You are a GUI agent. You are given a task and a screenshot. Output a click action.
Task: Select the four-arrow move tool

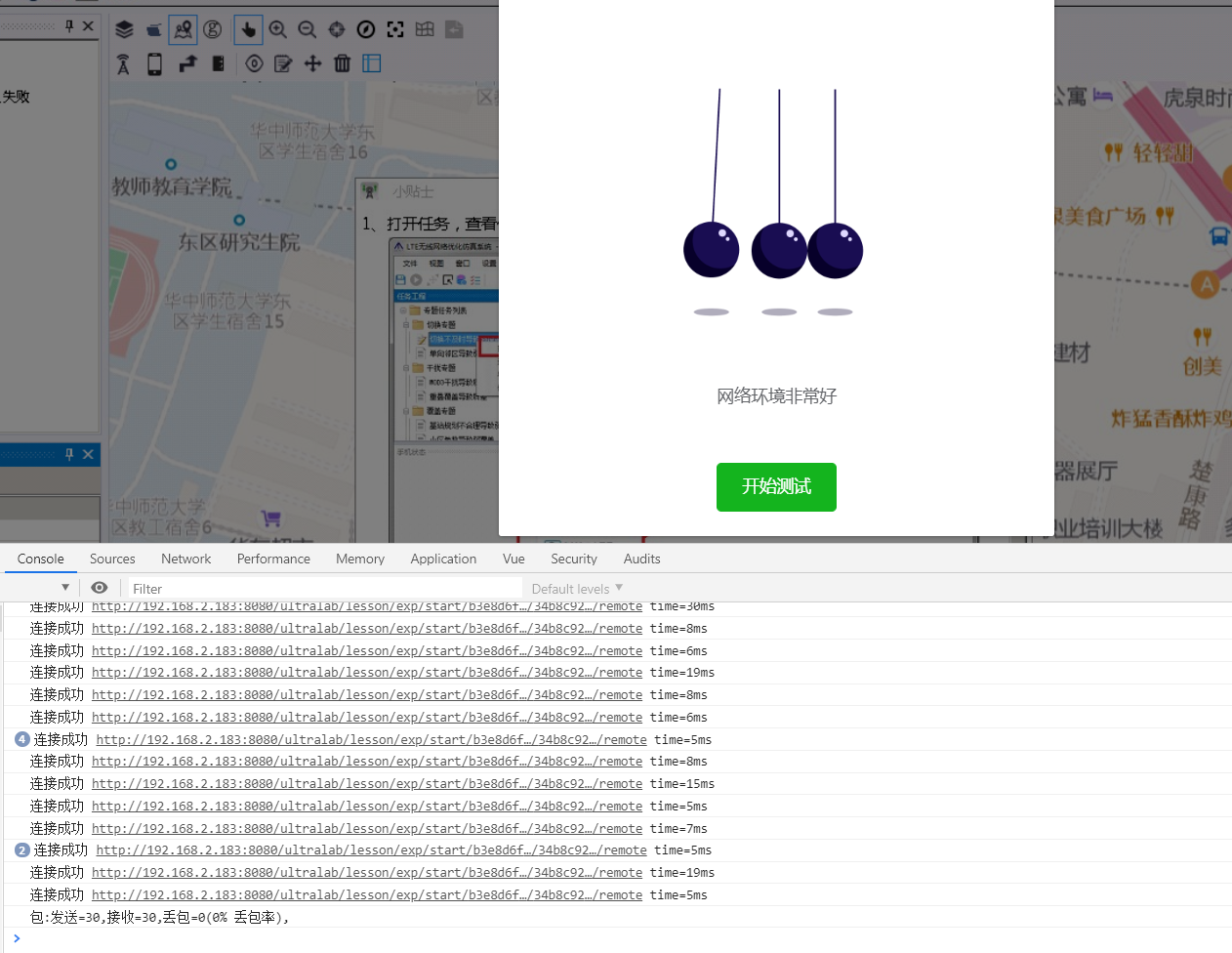pyautogui.click(x=312, y=63)
